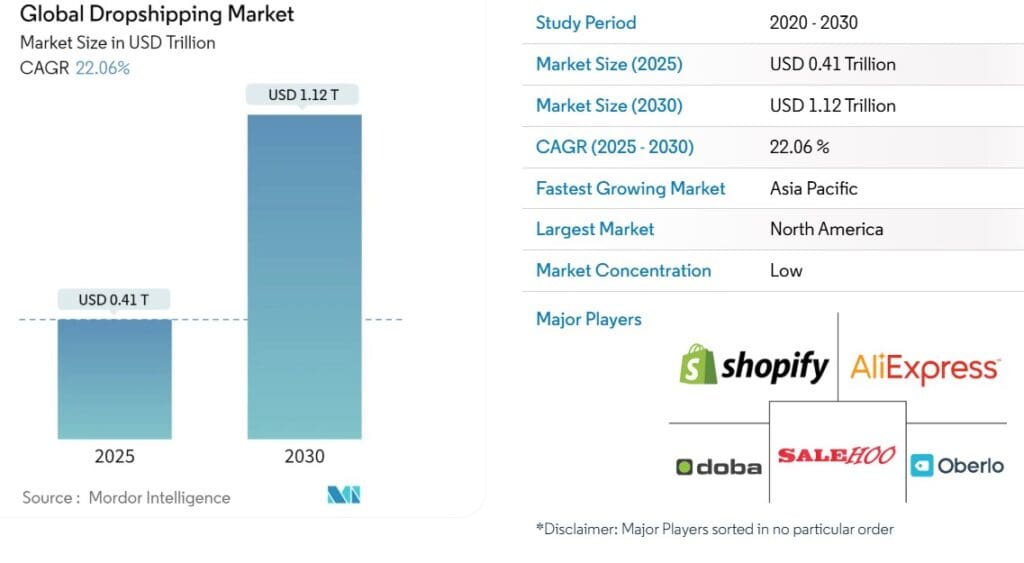The height and width of the screenshot is (563, 1024).
Task: Click the Major Players heading
Action: pos(588,319)
